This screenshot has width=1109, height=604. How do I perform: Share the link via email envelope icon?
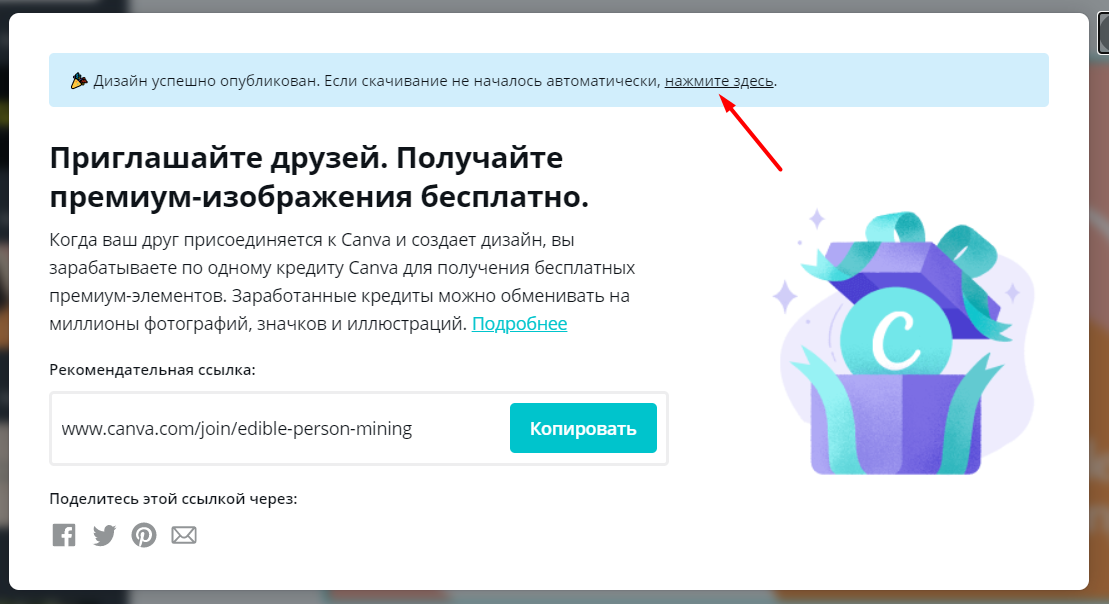click(x=184, y=535)
